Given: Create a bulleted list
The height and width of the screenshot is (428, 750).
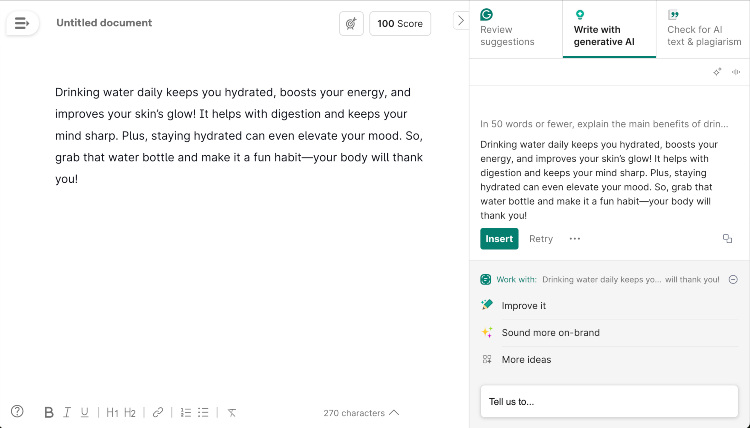Looking at the screenshot, I should pos(203,412).
